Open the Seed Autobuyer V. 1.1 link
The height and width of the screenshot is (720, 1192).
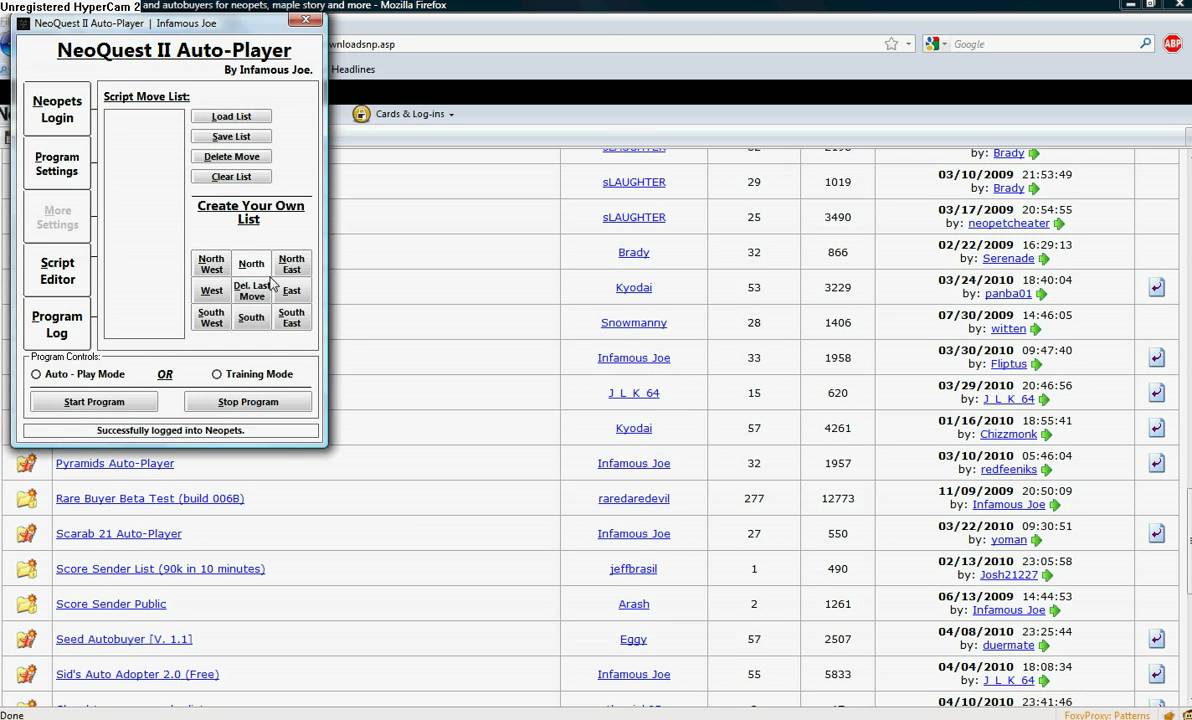tap(124, 639)
